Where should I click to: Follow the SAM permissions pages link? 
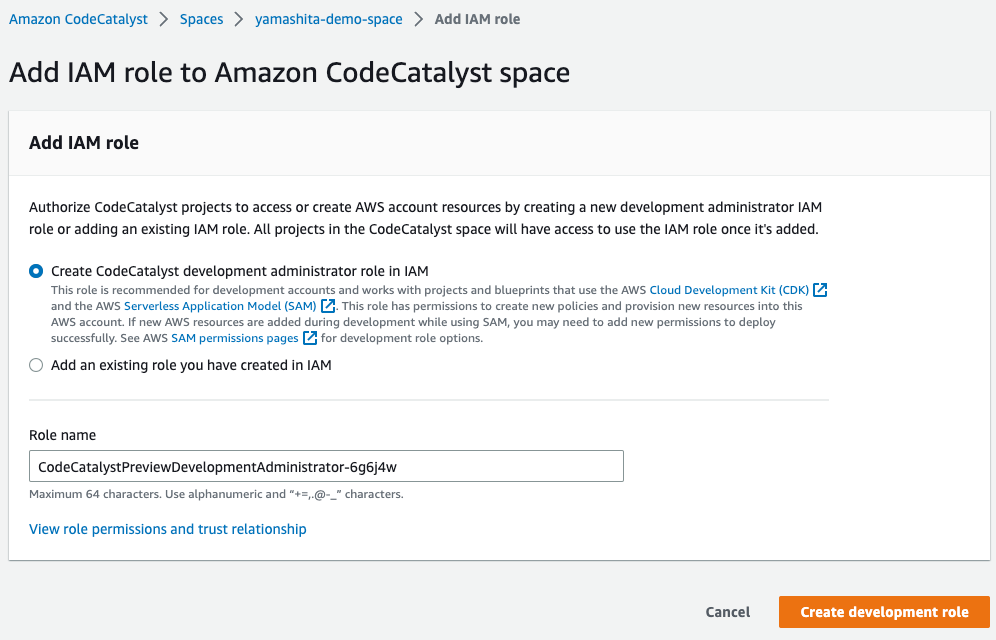tap(234, 338)
